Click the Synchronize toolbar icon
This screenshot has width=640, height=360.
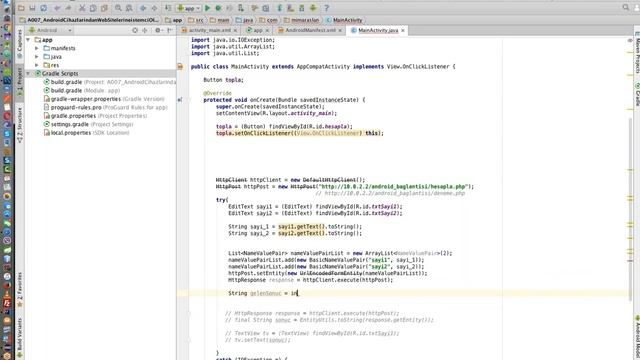(x=44, y=8)
